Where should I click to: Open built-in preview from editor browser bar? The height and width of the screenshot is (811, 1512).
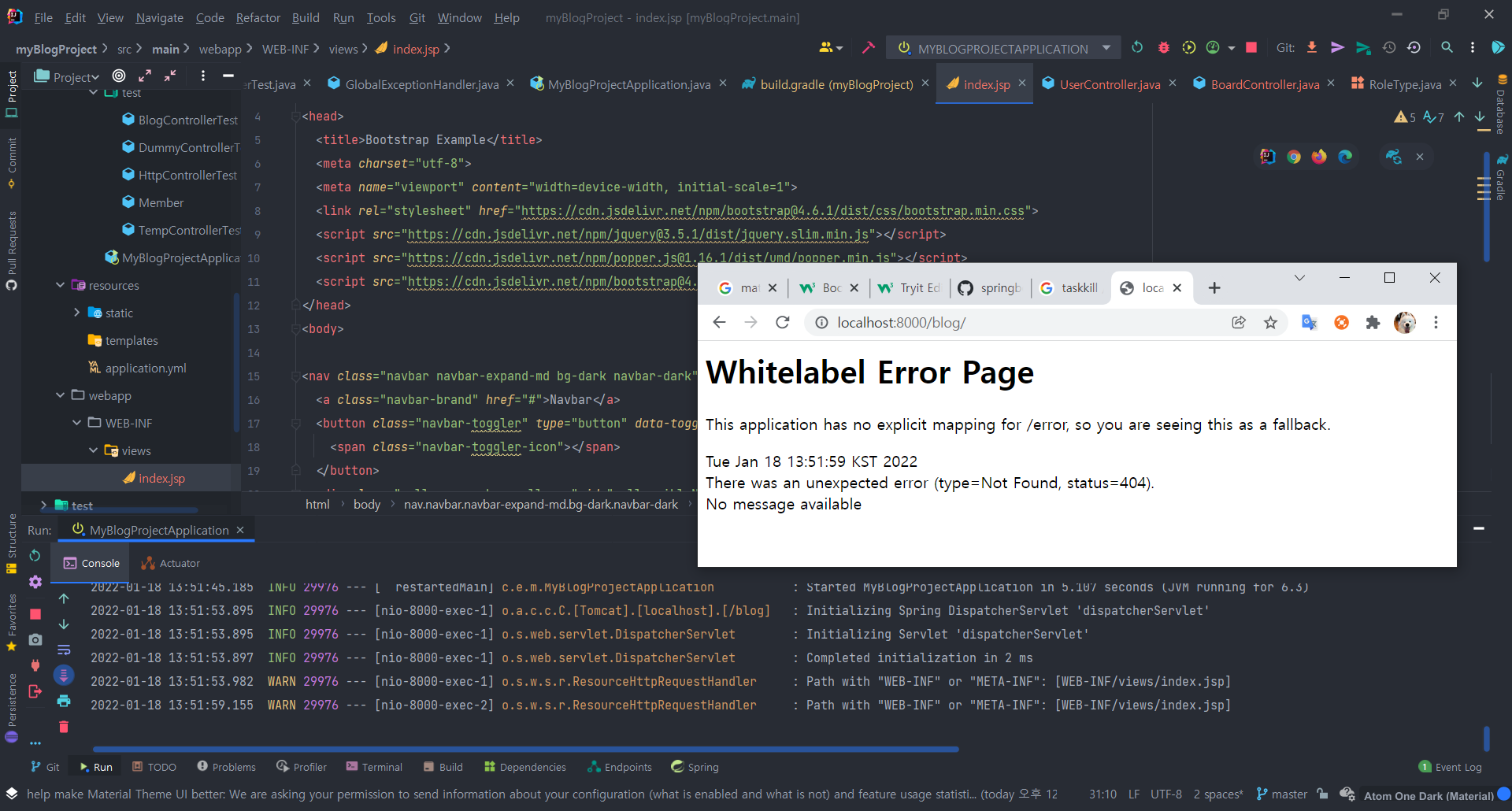tap(1268, 157)
